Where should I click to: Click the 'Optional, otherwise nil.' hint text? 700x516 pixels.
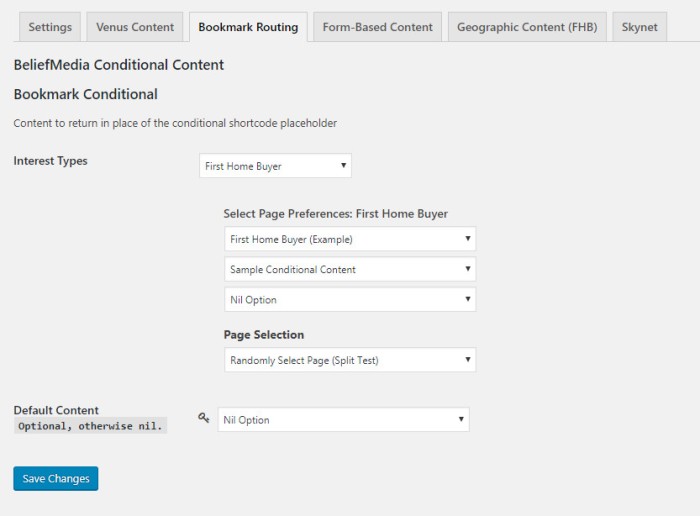coord(90,426)
